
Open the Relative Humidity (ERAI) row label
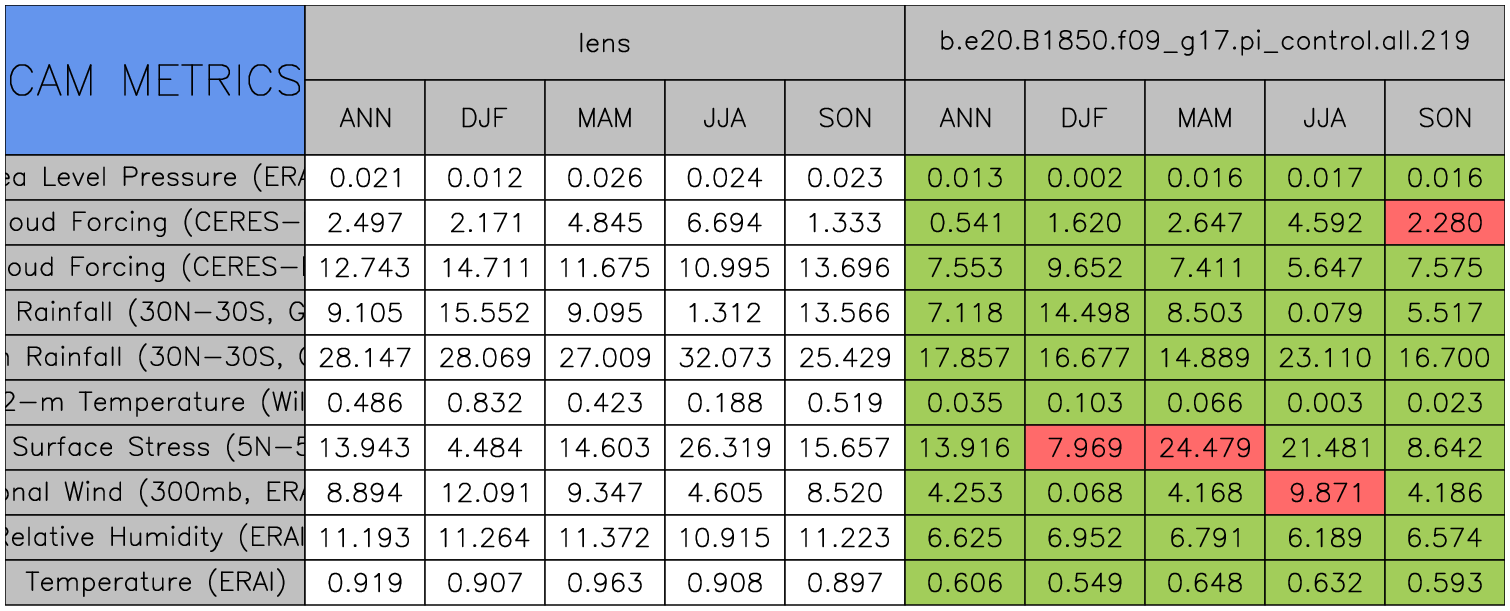(x=155, y=537)
